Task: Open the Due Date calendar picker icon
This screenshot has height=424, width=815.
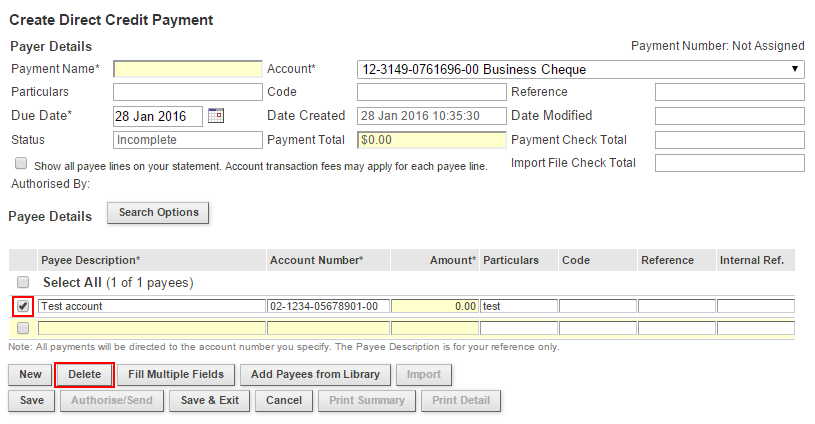Action: coord(216,116)
